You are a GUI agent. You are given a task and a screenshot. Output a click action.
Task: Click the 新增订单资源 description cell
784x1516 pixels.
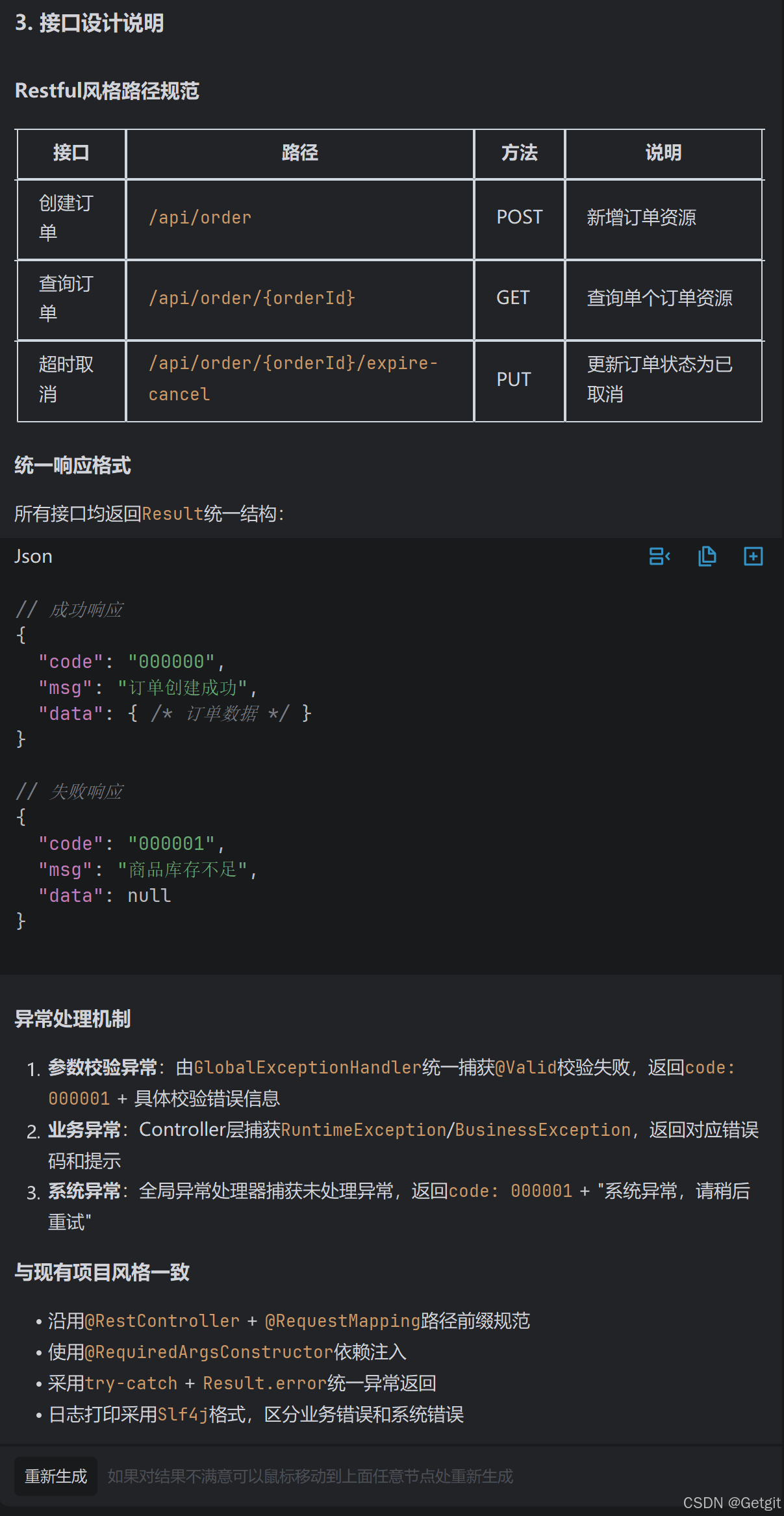tap(663, 218)
